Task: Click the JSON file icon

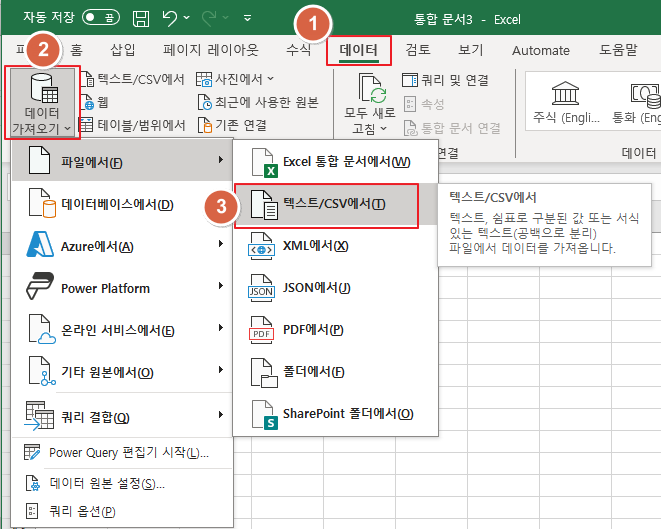Action: 261,288
